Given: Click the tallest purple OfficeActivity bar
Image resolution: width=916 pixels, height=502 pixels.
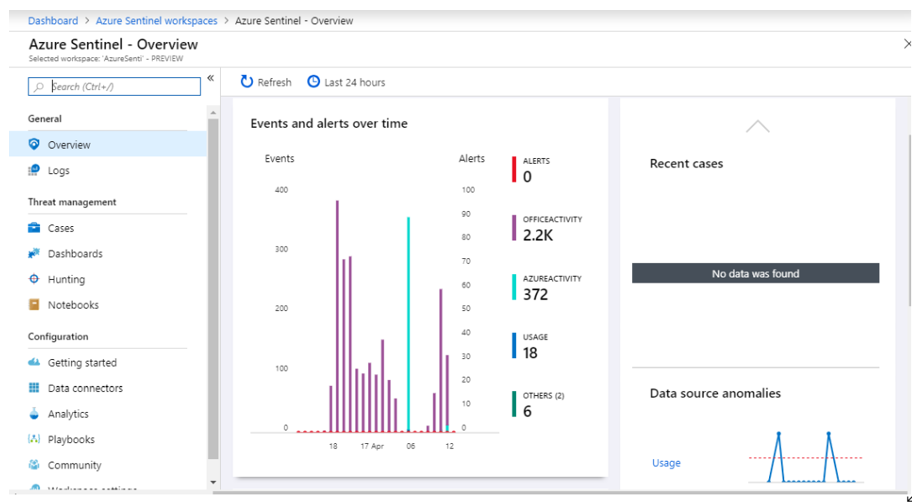Looking at the screenshot, I should pos(337,316).
